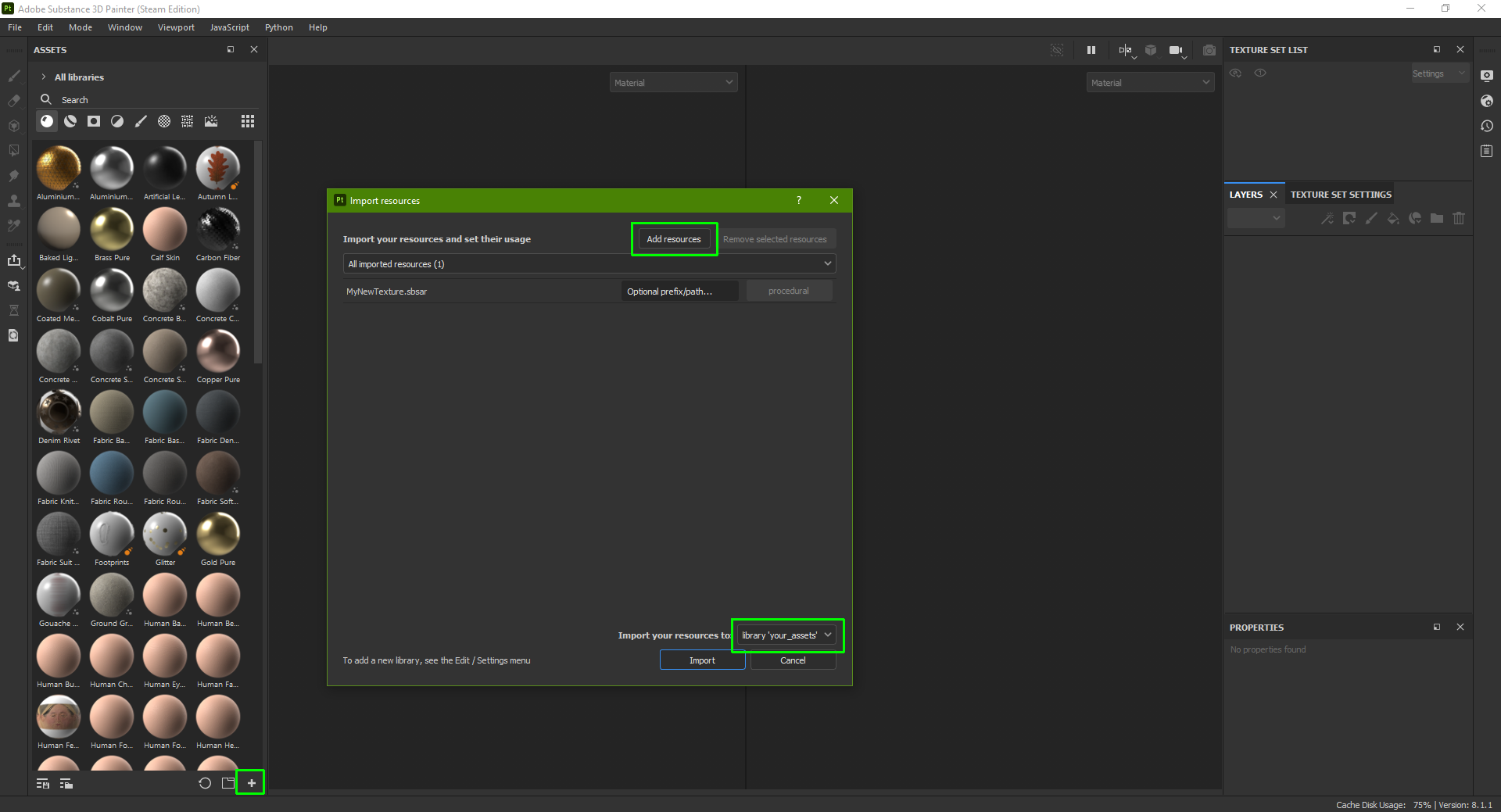Open Import resources help question mark
Screen dimensions: 1501x812
pyautogui.click(x=799, y=201)
